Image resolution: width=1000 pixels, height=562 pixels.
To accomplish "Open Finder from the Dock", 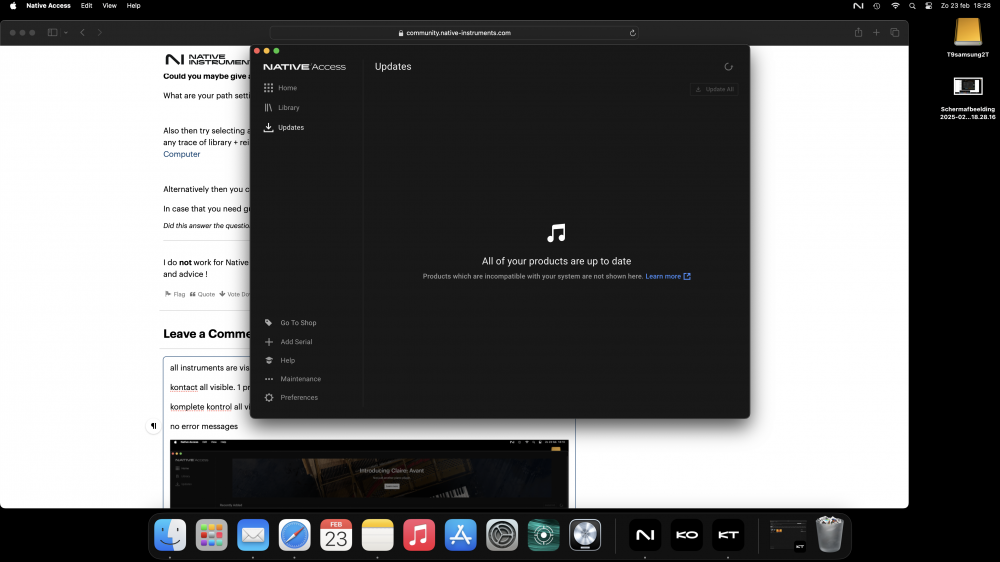I will pyautogui.click(x=170, y=535).
